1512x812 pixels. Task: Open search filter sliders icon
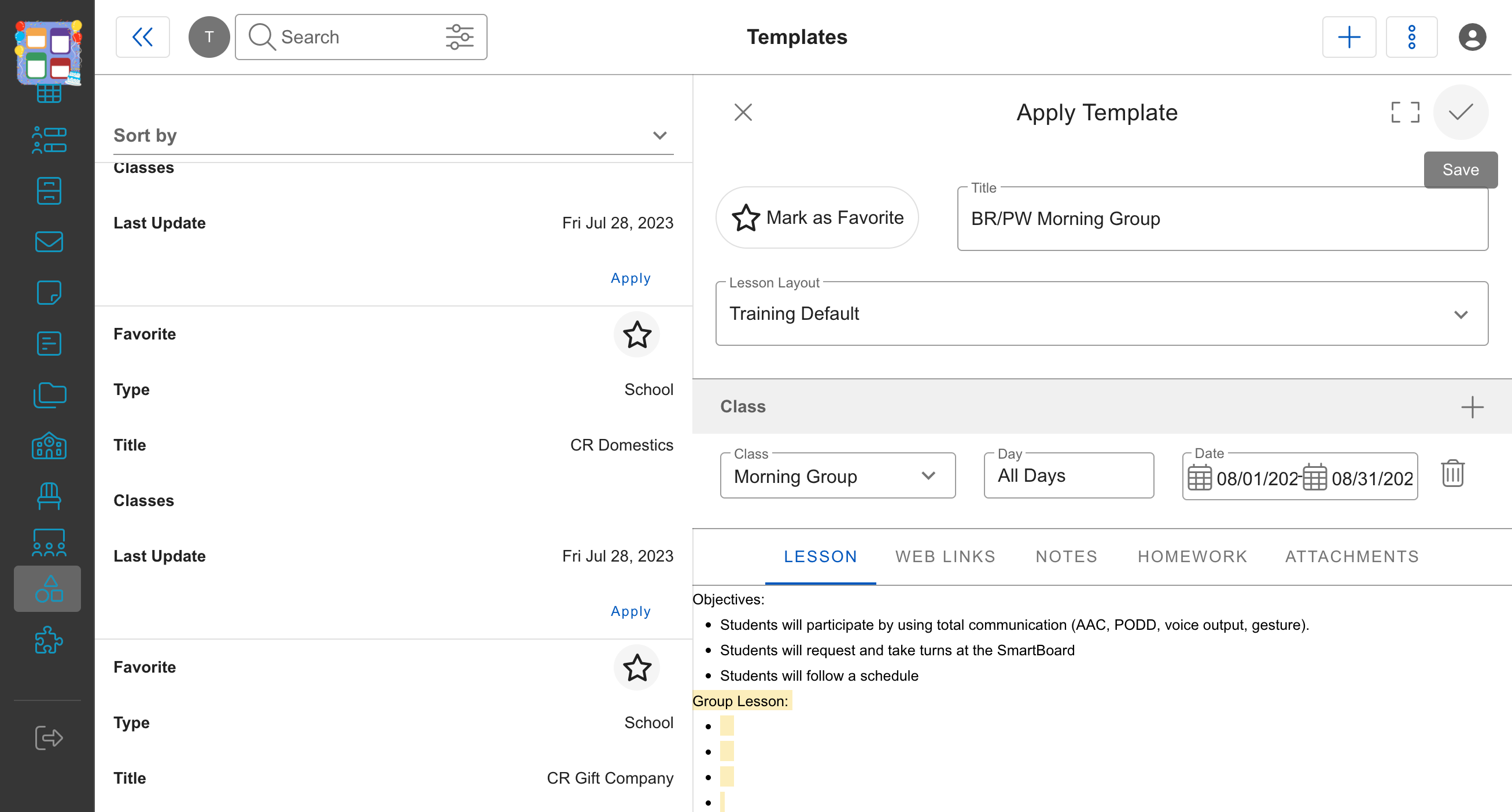[459, 37]
